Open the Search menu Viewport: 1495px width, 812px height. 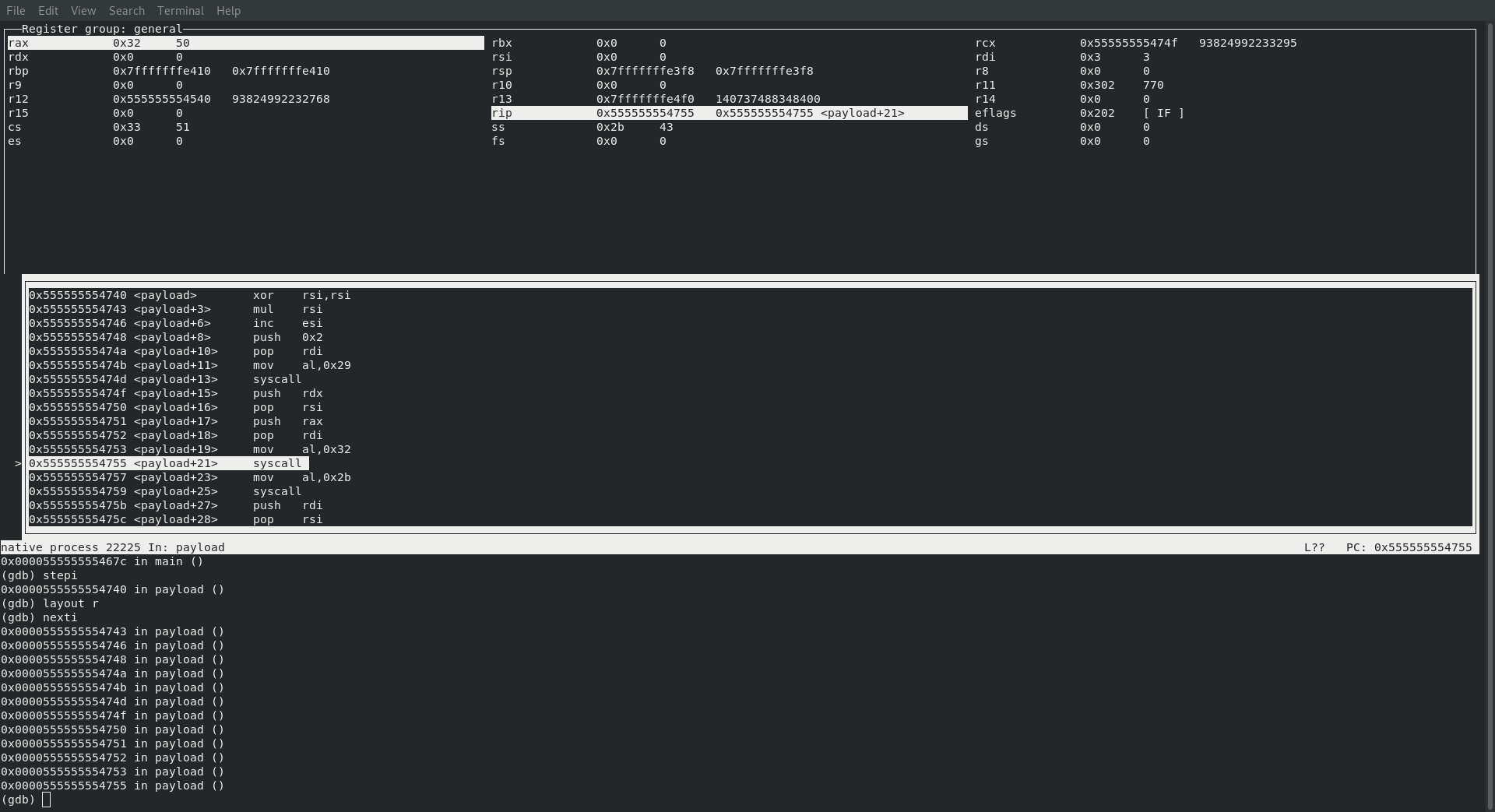coord(126,10)
